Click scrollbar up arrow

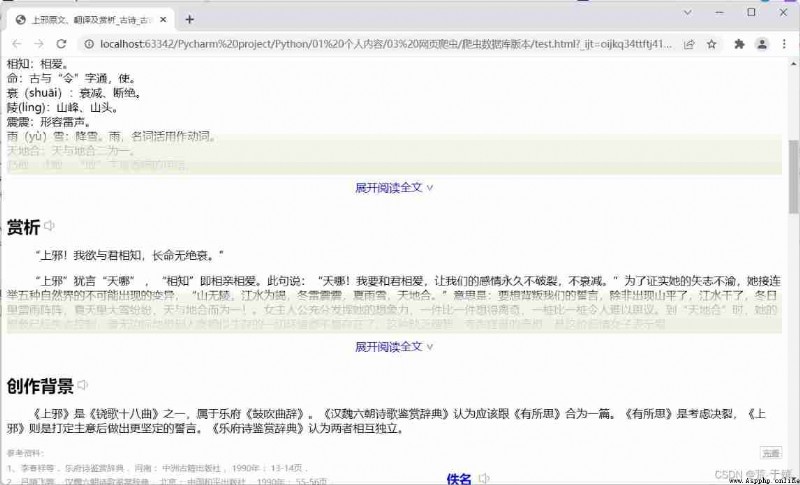[793, 64]
